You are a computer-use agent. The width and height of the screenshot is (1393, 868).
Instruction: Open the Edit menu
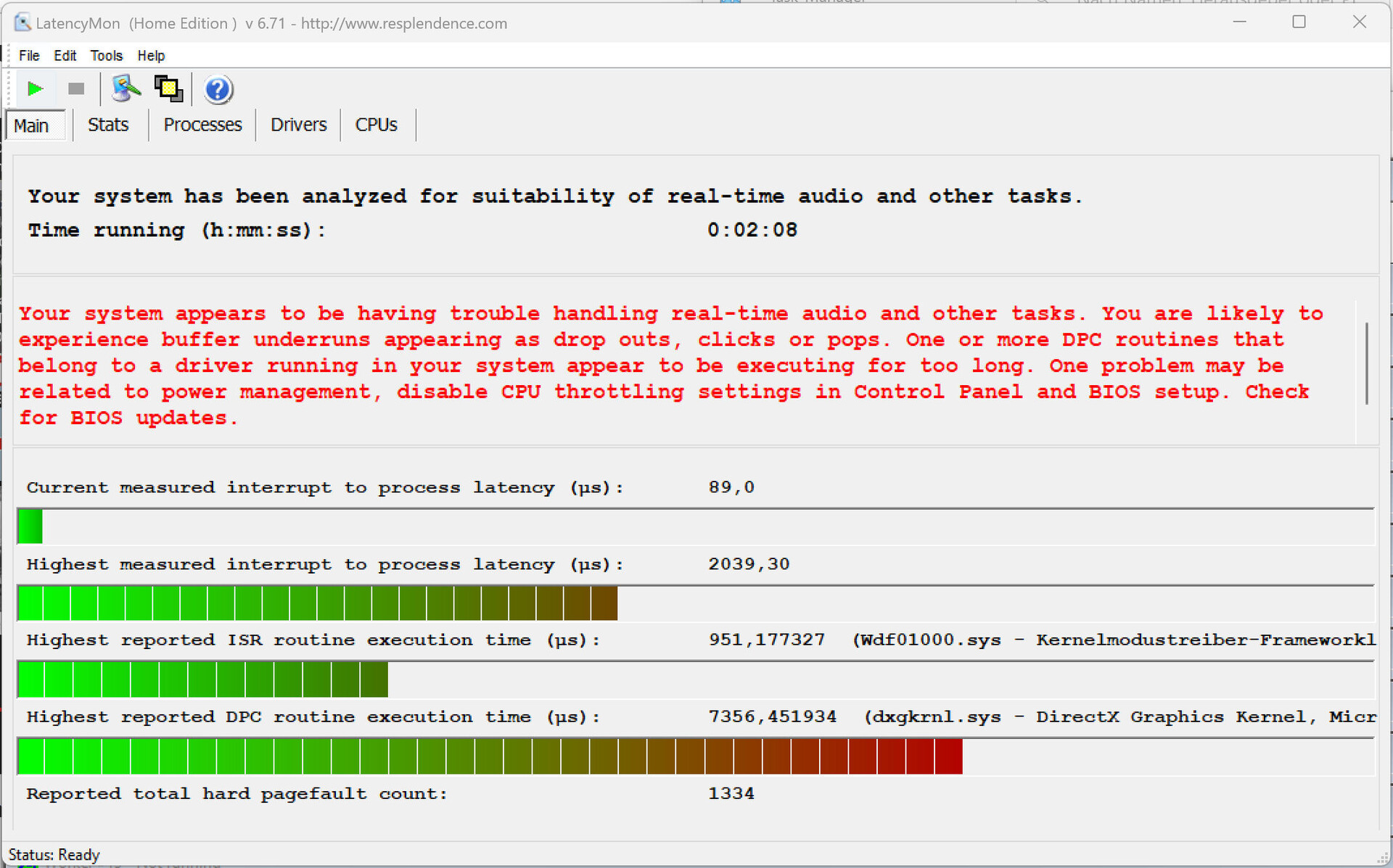point(65,56)
